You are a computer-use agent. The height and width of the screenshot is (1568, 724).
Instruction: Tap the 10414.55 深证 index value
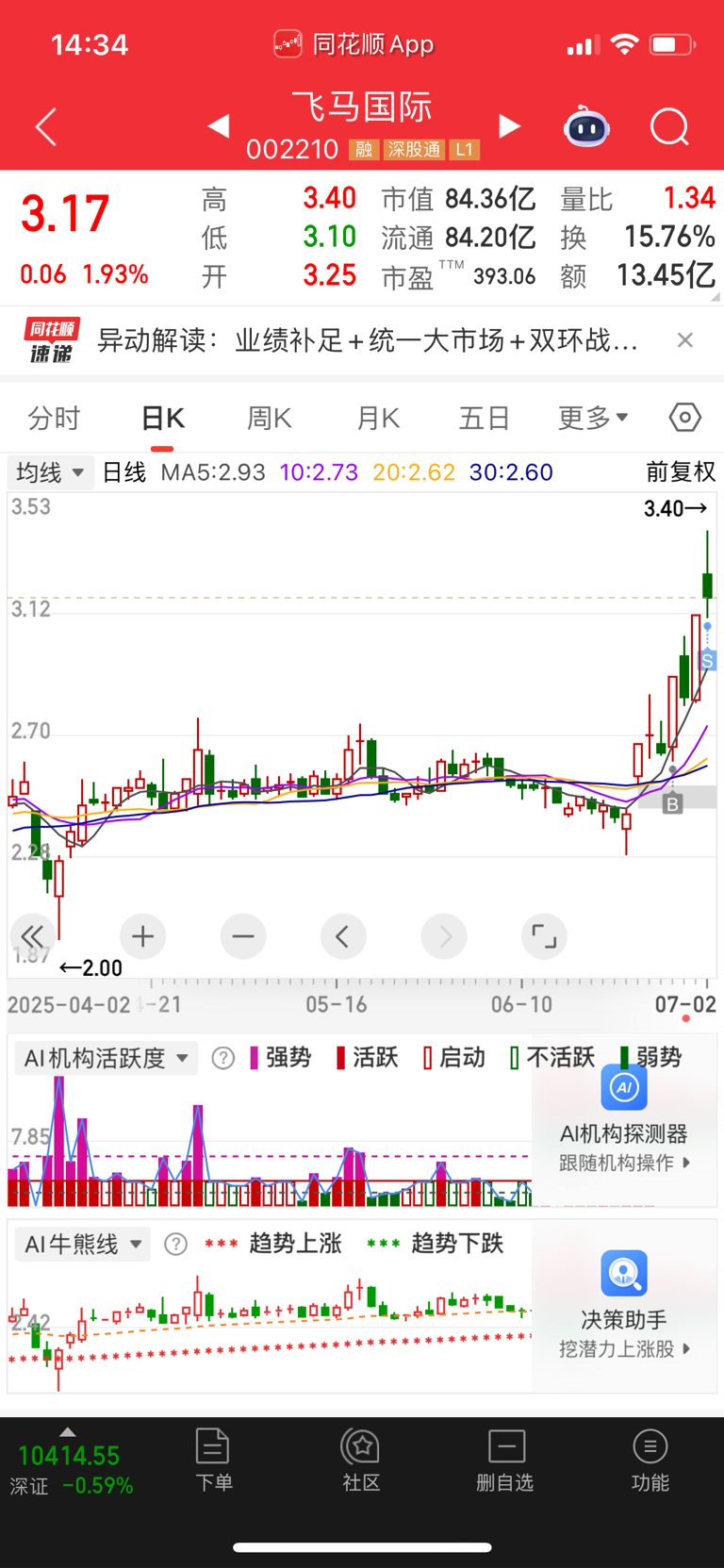69,1457
